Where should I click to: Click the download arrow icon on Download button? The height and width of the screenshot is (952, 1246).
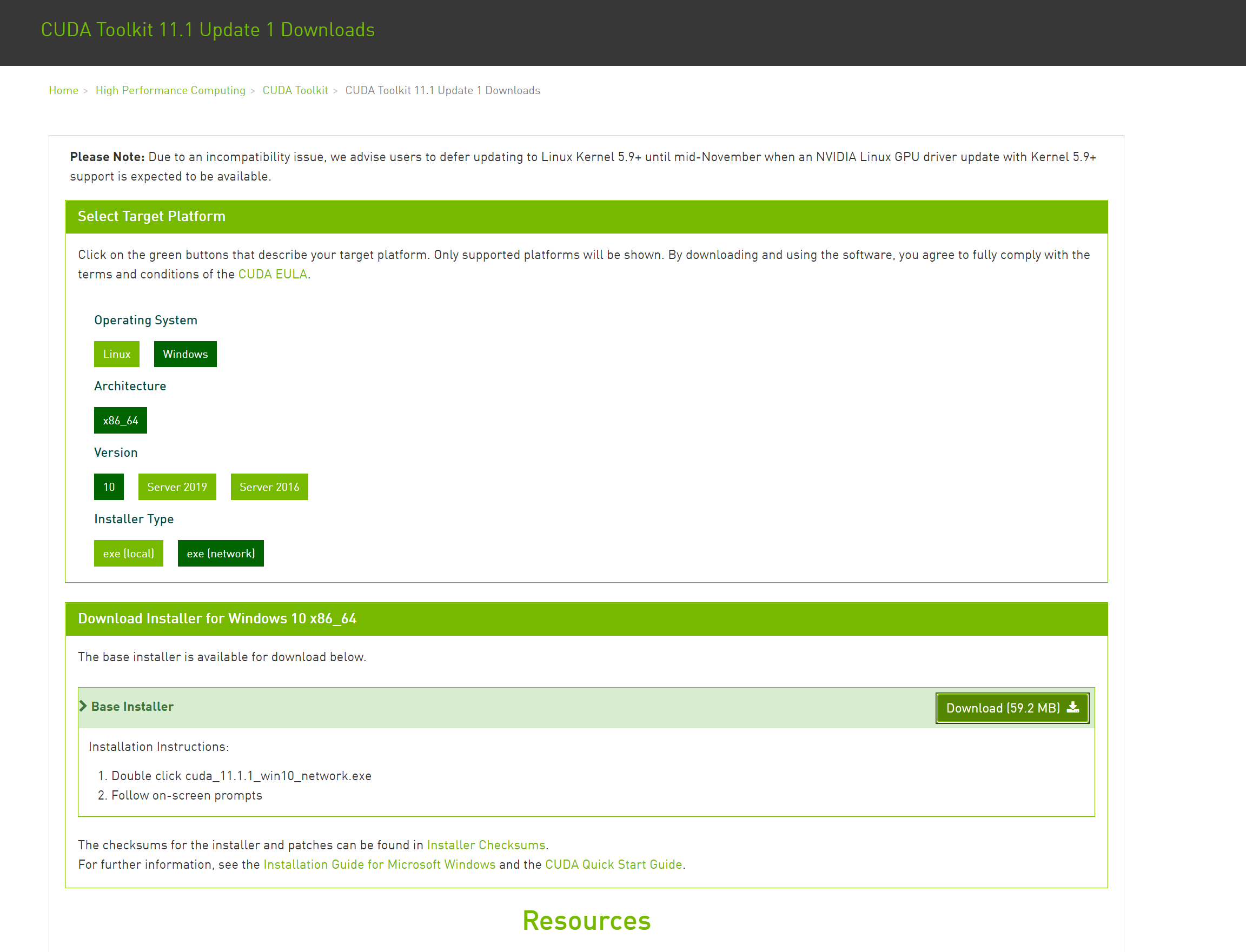(1072, 707)
